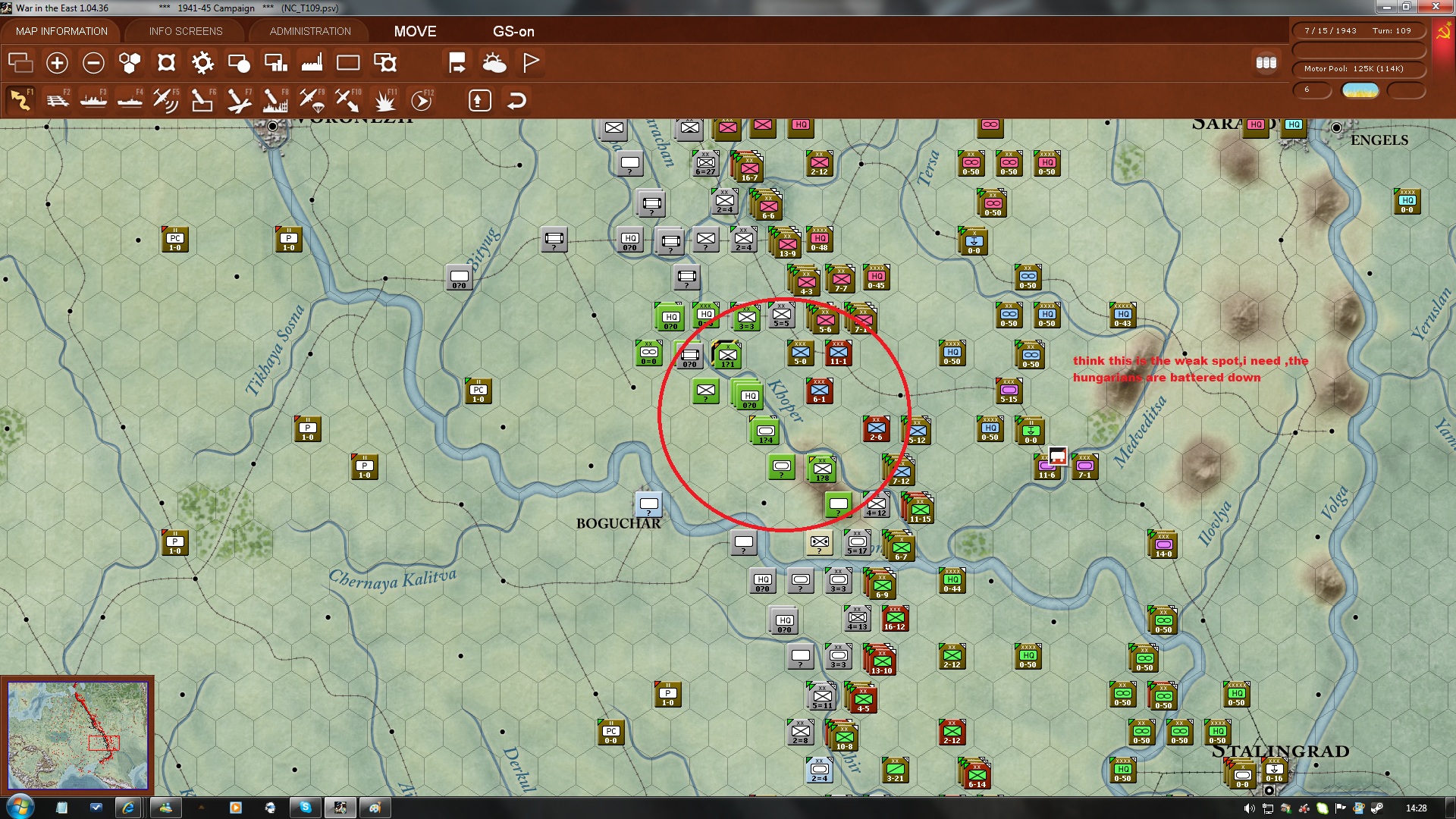Screen dimensions: 1456x819
Task: Open the Windows Start menu
Action: (20, 807)
